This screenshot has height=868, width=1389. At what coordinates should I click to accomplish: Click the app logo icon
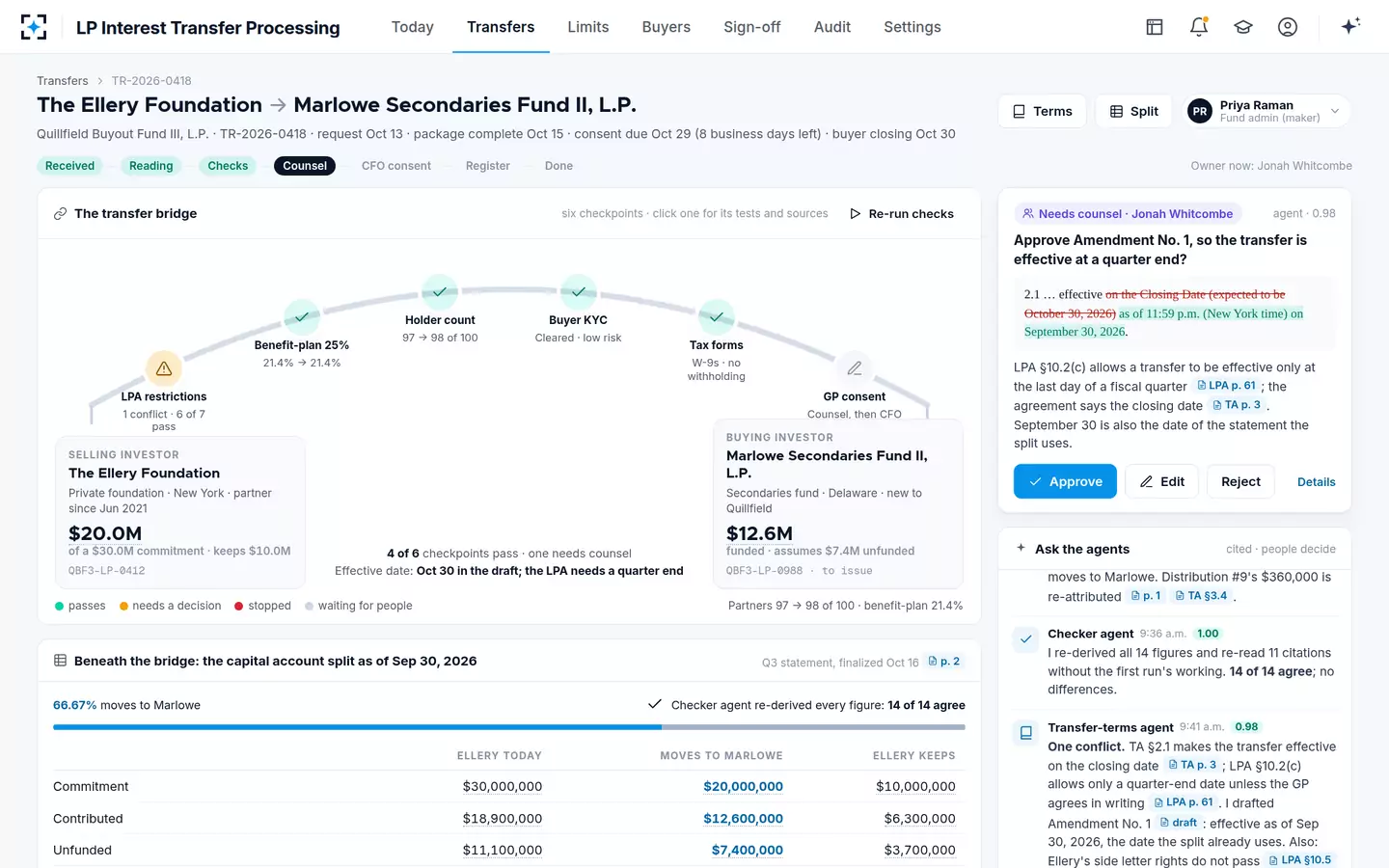click(34, 27)
